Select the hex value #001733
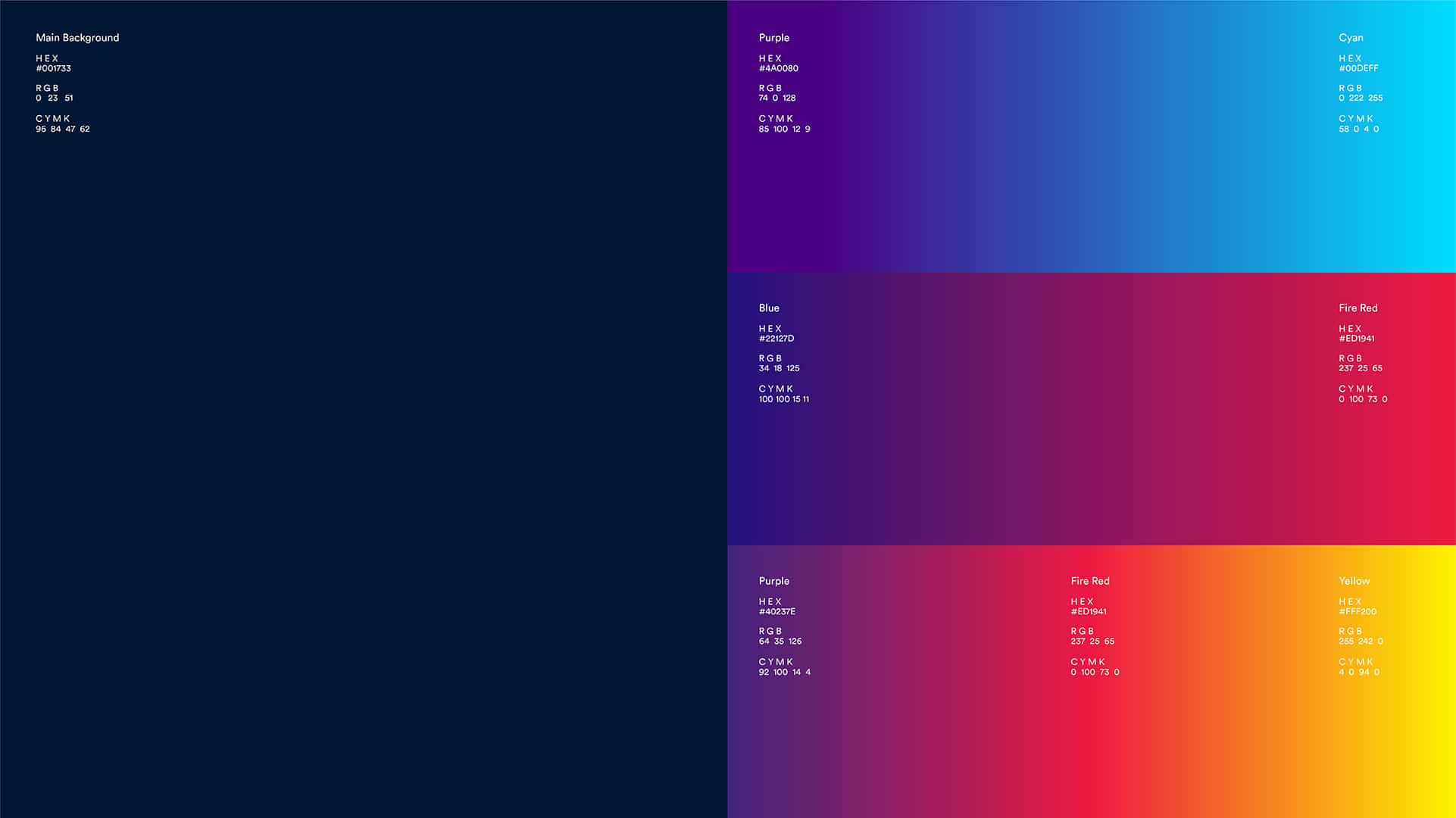Image resolution: width=1456 pixels, height=818 pixels. coord(53,68)
